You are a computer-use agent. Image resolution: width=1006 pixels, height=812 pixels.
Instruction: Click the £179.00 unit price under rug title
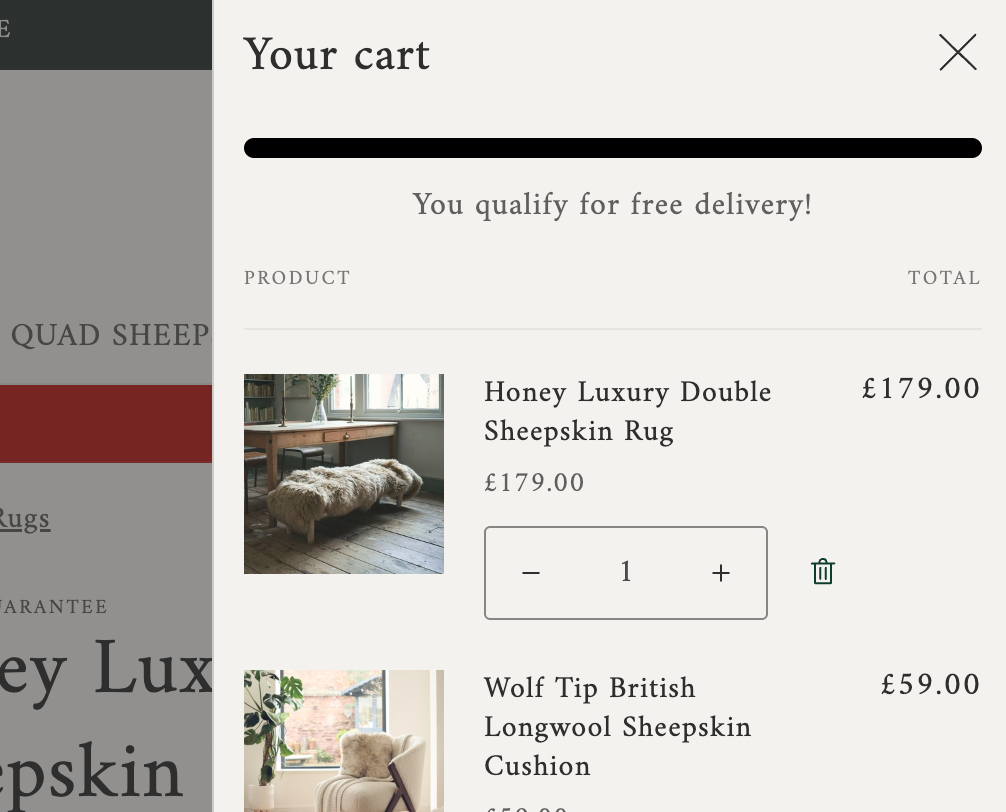pyautogui.click(x=534, y=483)
